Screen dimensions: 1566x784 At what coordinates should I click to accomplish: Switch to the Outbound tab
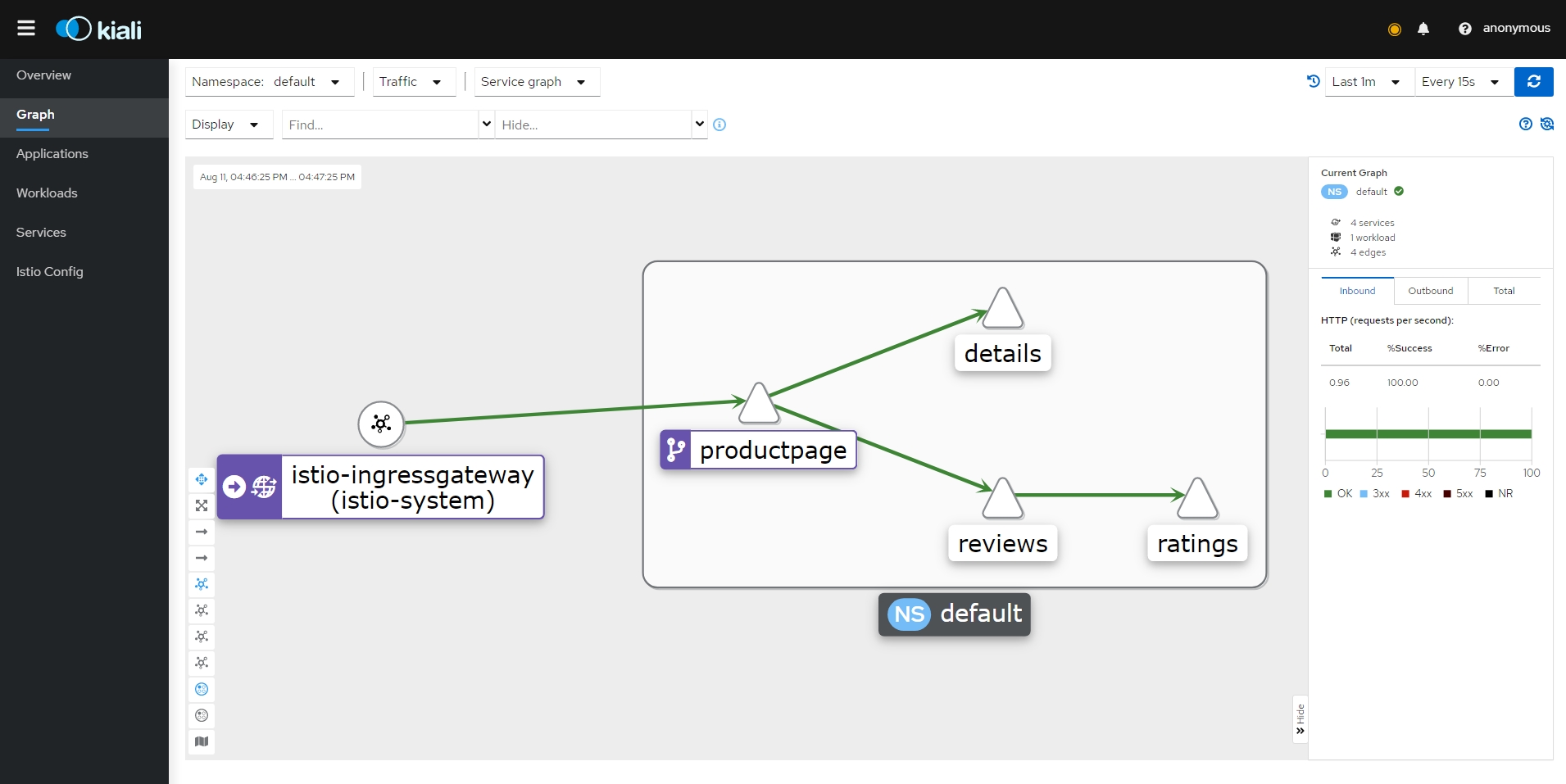(1430, 291)
